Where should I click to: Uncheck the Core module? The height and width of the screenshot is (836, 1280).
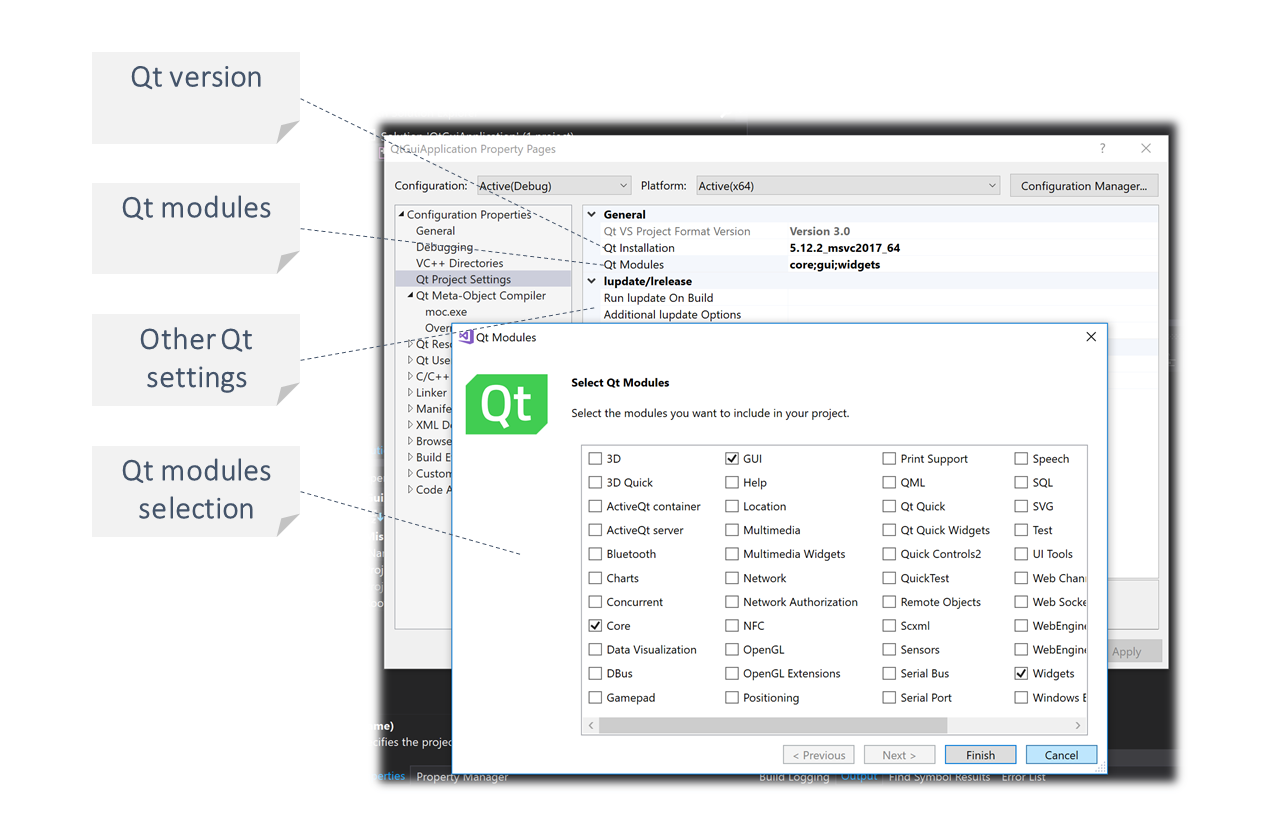[596, 626]
